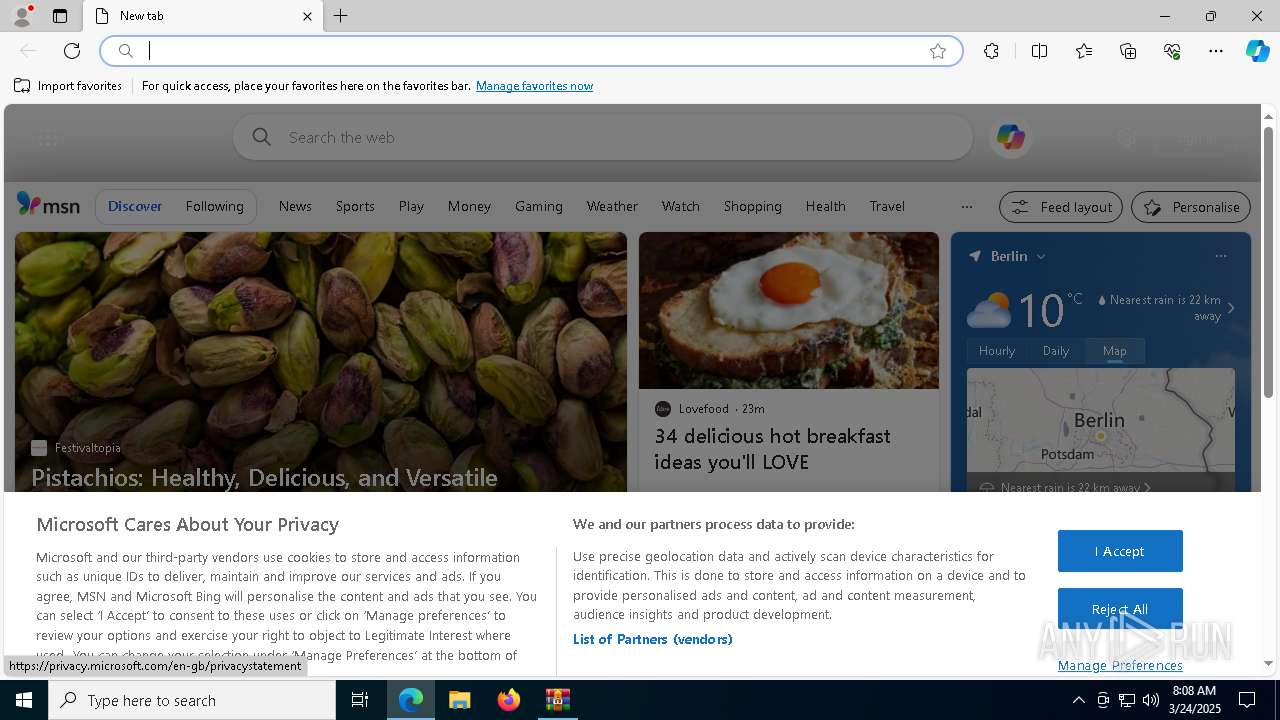Show hidden system tray icons chevron

pos(1078,700)
